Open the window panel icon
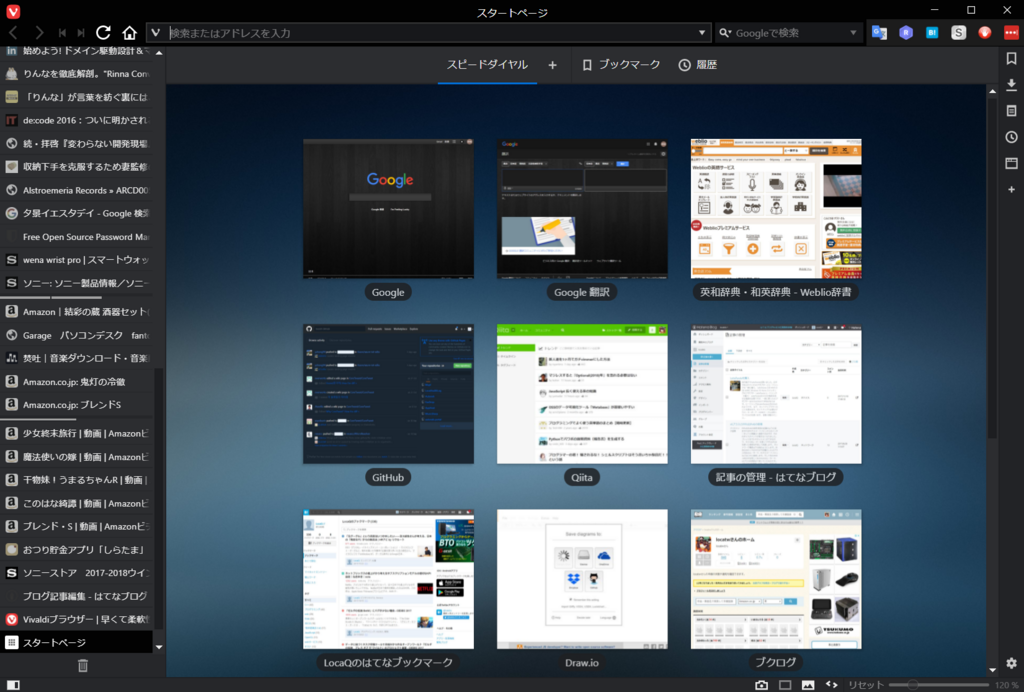Viewport: 1024px width, 692px height. [1011, 163]
